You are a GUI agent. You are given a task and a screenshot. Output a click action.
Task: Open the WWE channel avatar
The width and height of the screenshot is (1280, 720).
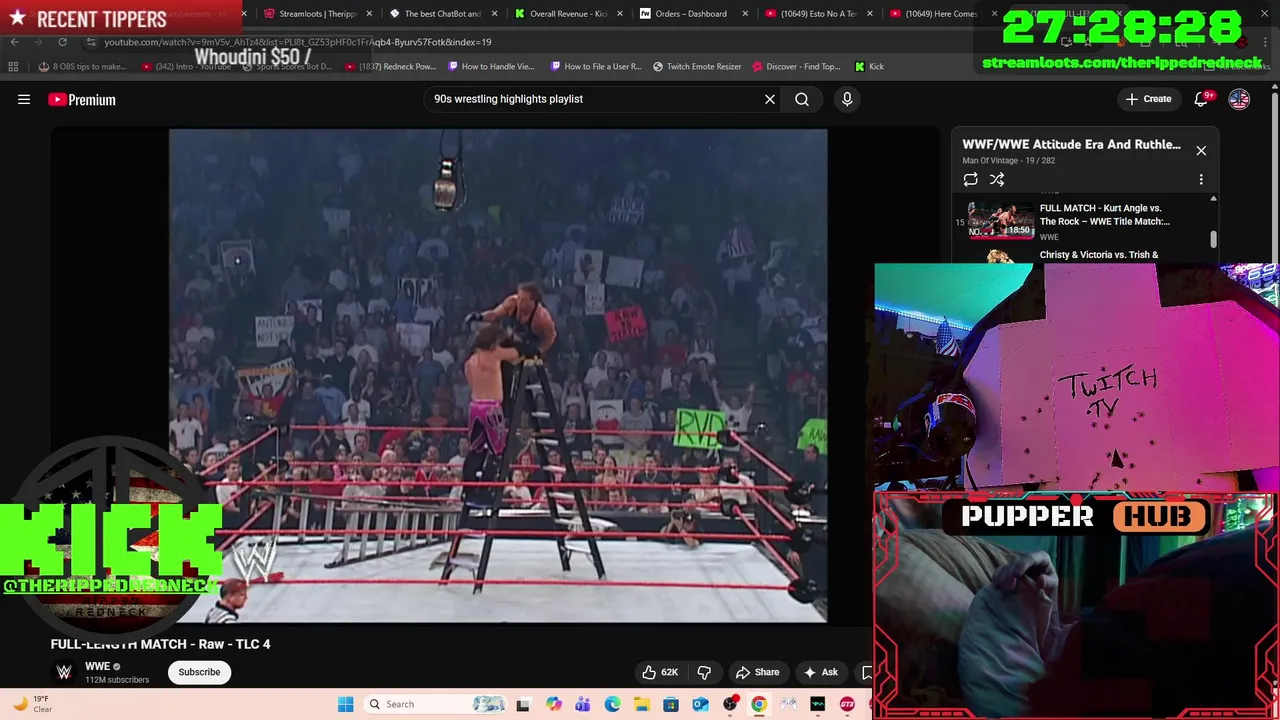(64, 672)
